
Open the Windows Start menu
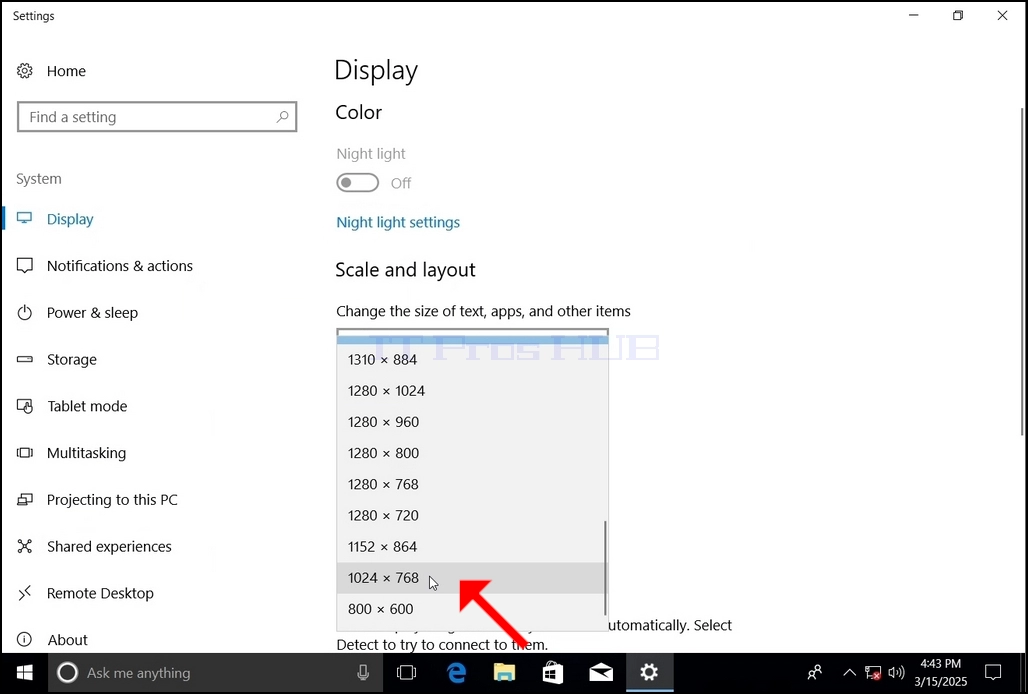(x=24, y=672)
